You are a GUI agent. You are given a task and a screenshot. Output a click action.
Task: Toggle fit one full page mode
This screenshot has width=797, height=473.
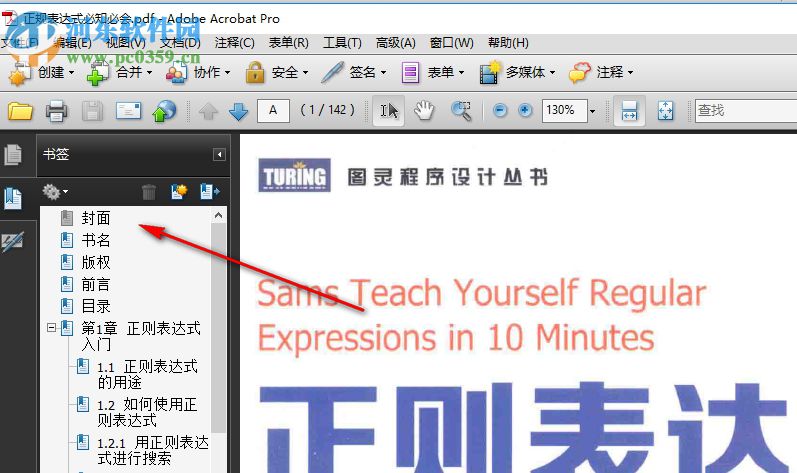coord(665,110)
